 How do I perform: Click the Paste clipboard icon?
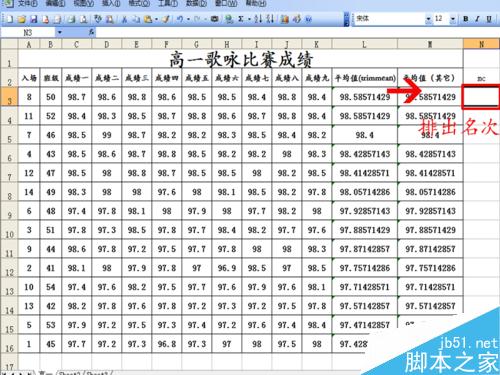click(148, 19)
